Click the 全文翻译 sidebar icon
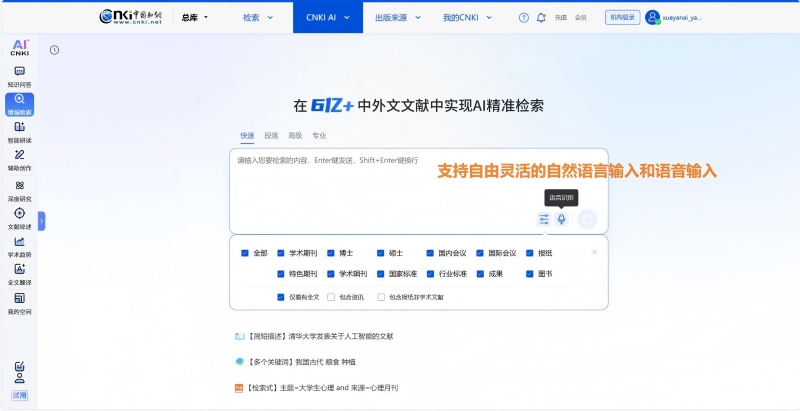The image size is (800, 411). tap(19, 274)
